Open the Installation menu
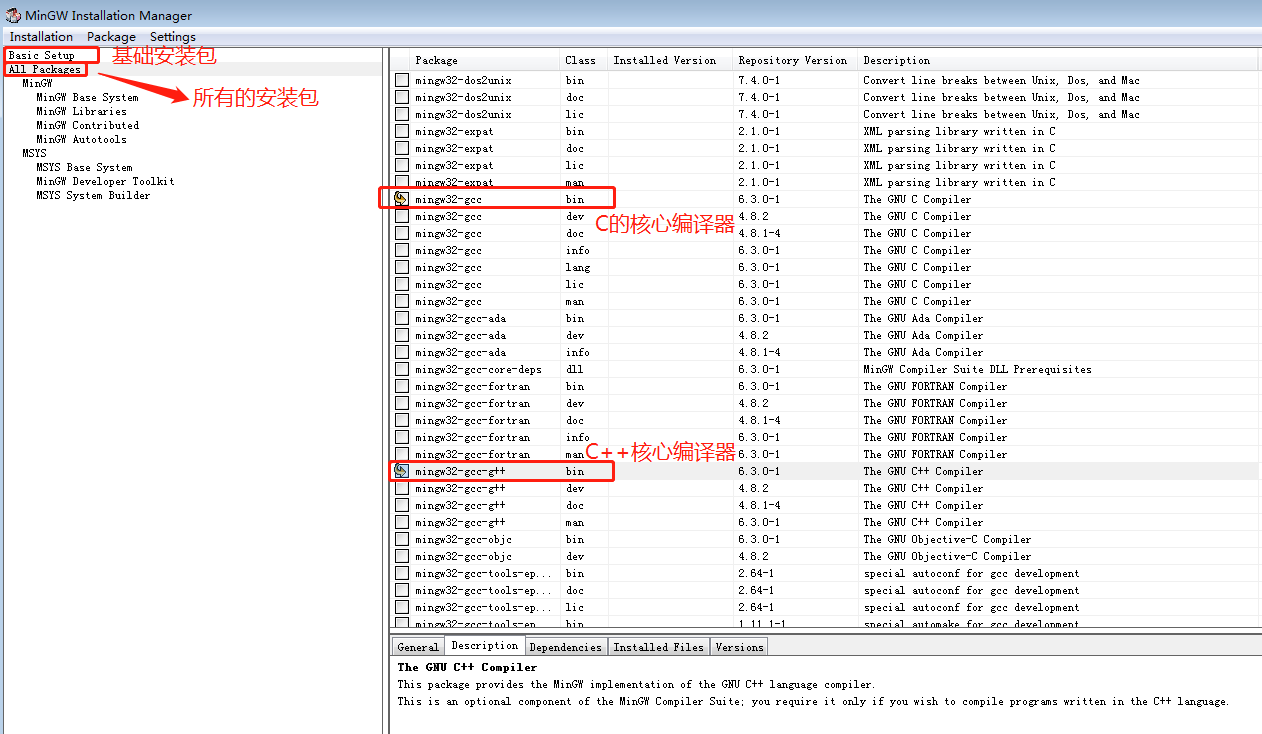 click(41, 37)
